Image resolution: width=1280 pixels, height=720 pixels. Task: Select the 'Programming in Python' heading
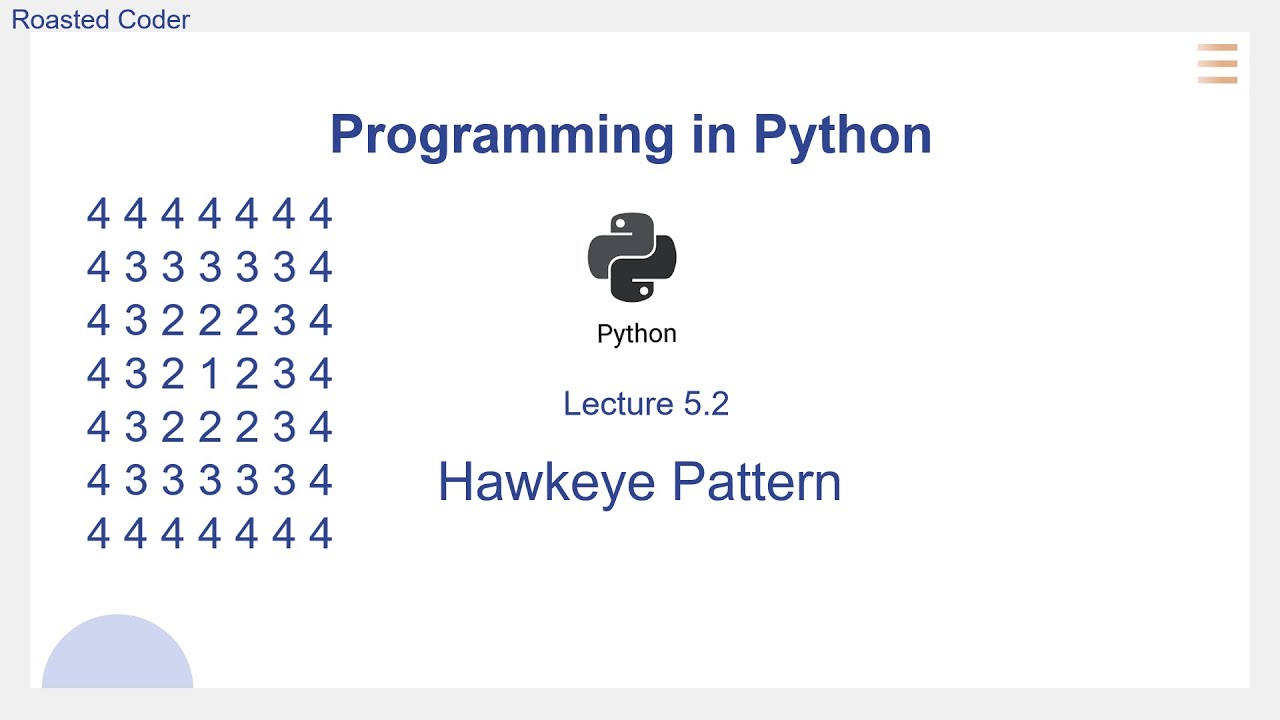coord(630,135)
